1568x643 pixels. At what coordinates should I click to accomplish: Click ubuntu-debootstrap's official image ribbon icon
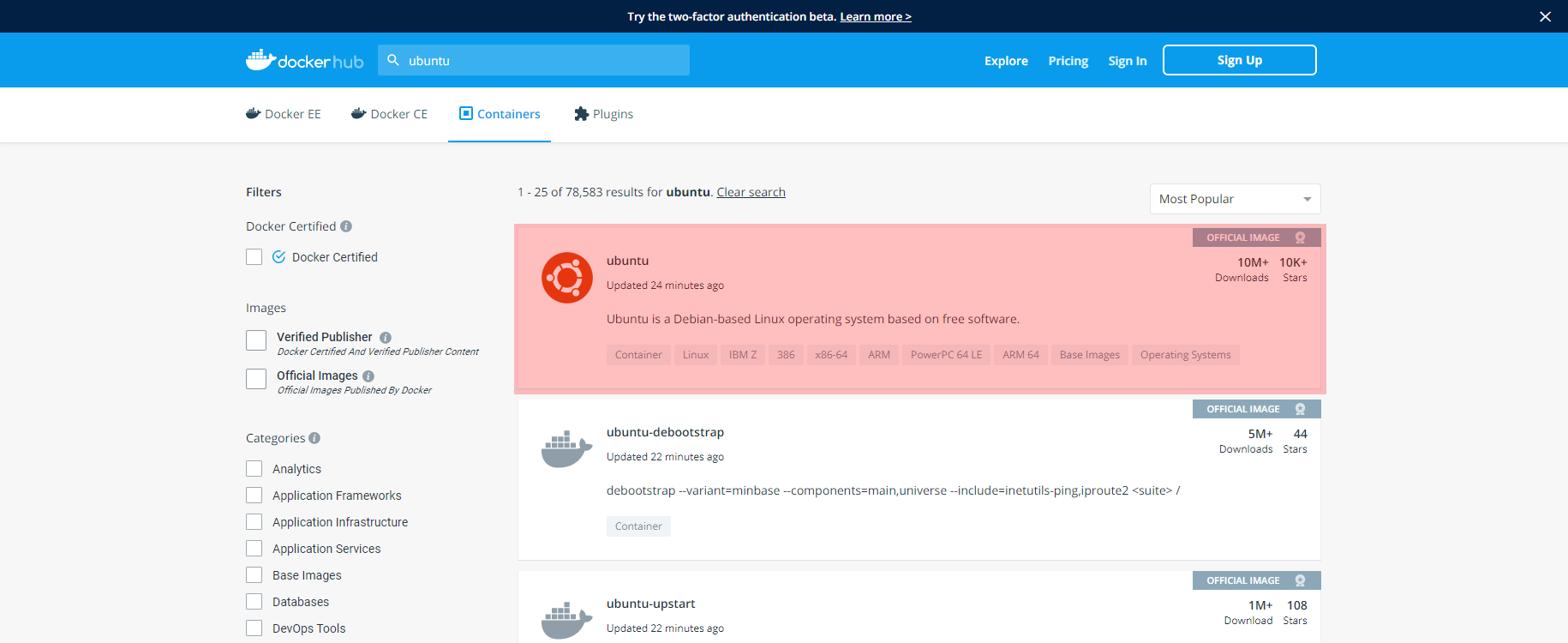pyautogui.click(x=1300, y=409)
